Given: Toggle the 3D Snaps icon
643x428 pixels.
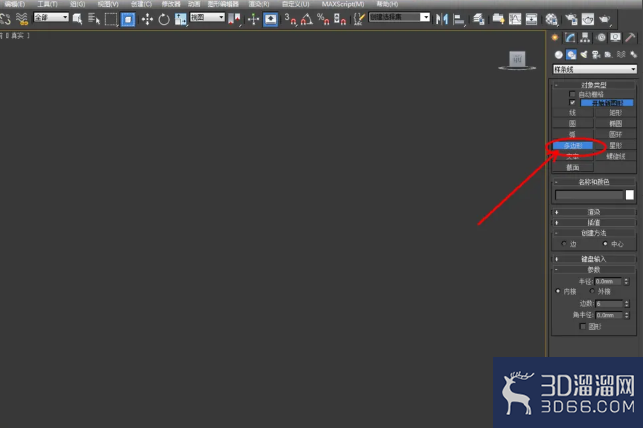Looking at the screenshot, I should coord(290,19).
